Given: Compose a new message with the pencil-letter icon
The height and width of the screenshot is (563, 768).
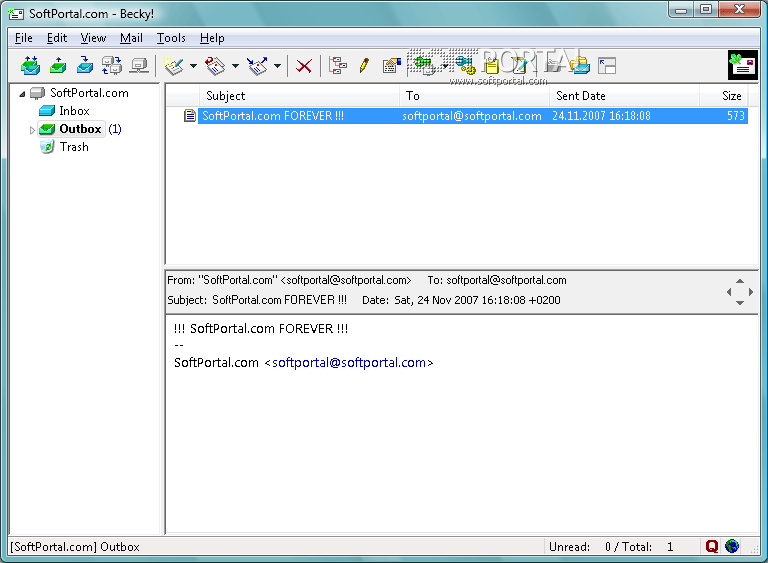Looking at the screenshot, I should tap(174, 66).
